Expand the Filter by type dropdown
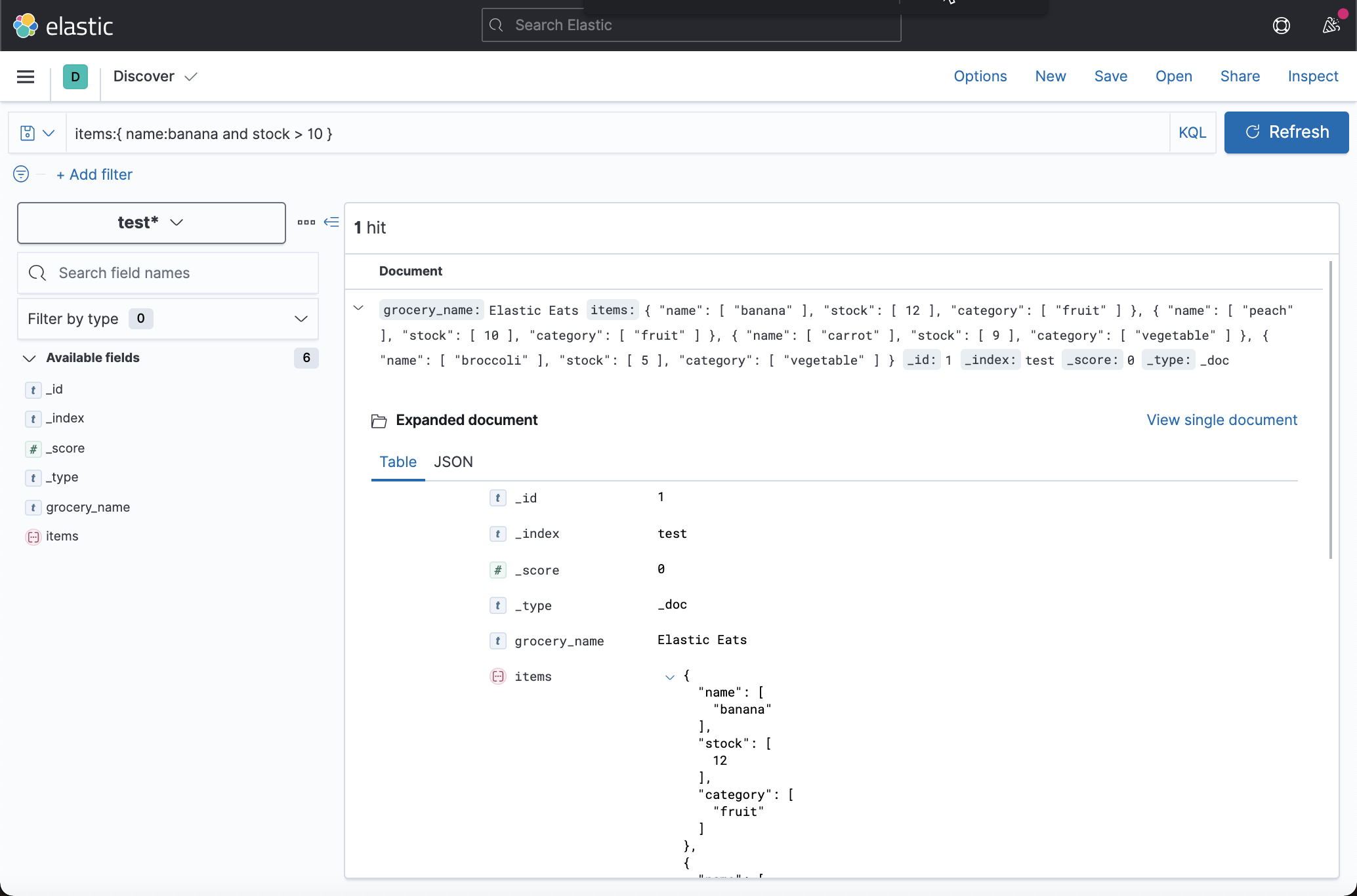 tap(301, 319)
